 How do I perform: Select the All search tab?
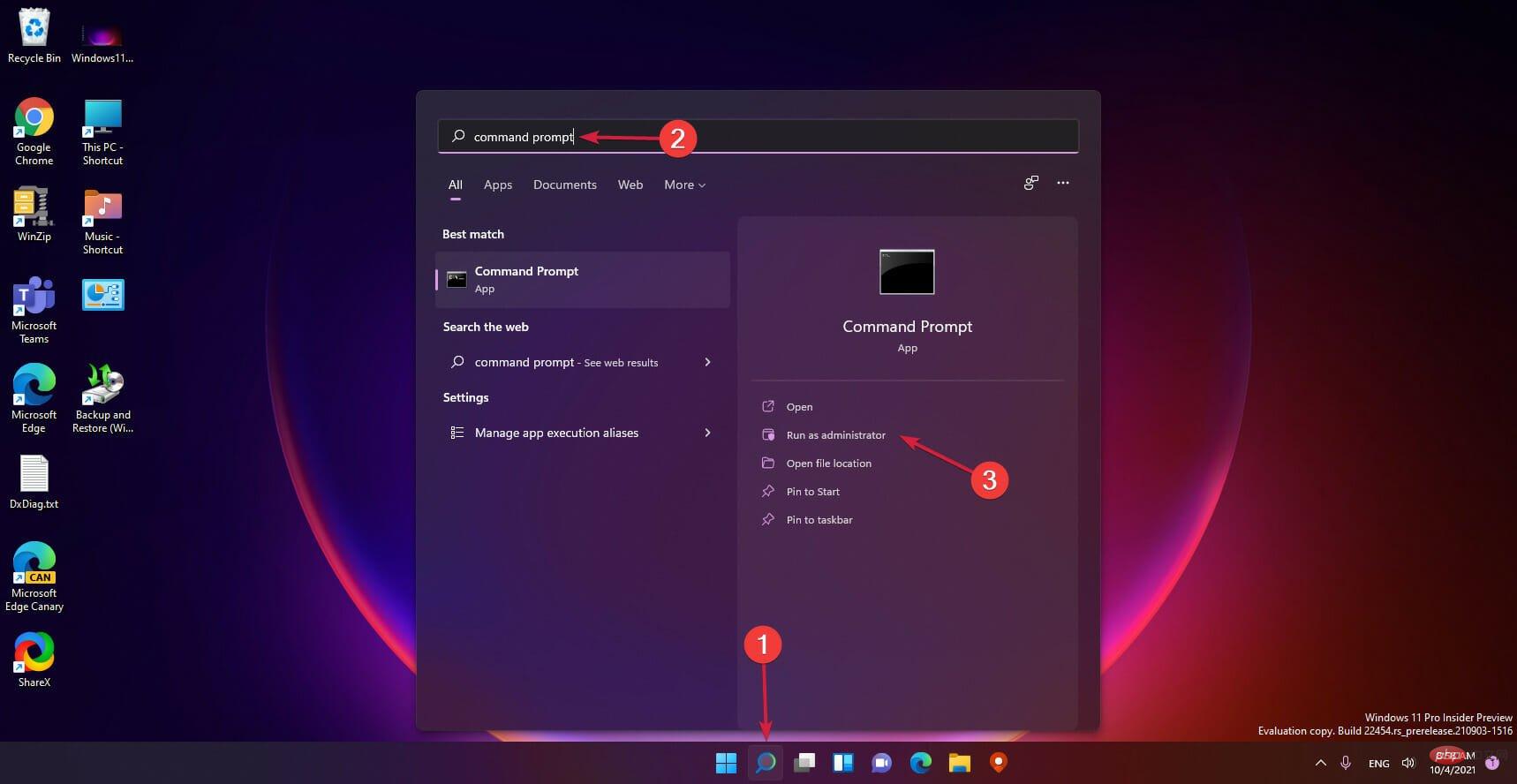[x=455, y=185]
